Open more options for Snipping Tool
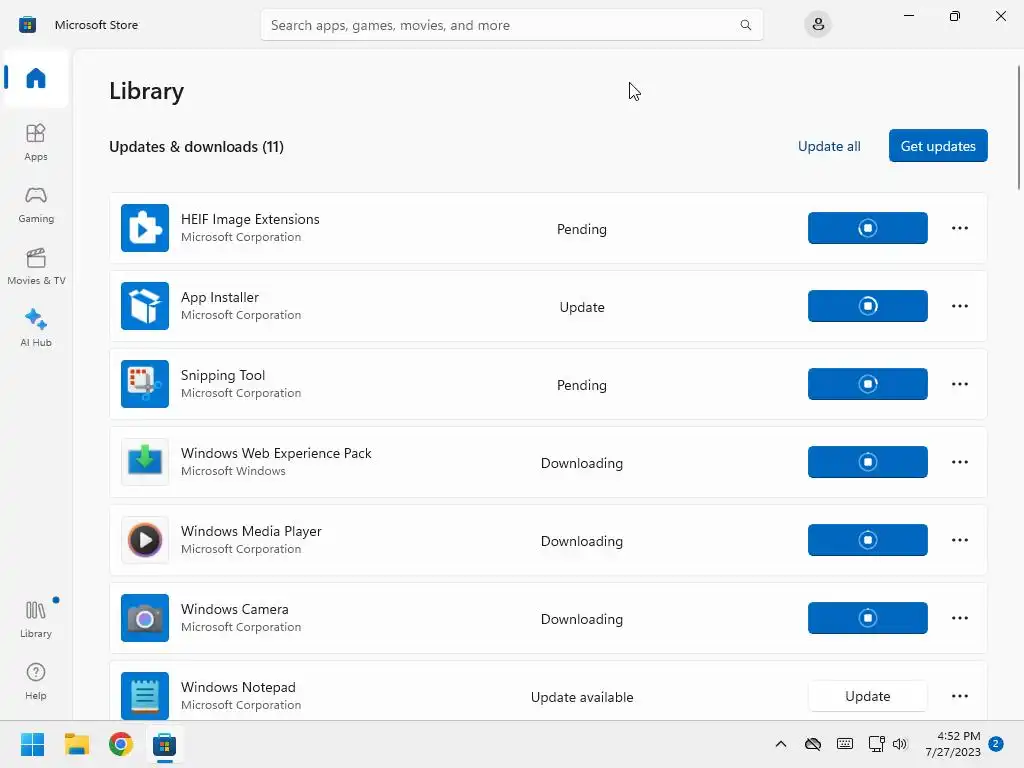The image size is (1024, 768). (x=959, y=384)
